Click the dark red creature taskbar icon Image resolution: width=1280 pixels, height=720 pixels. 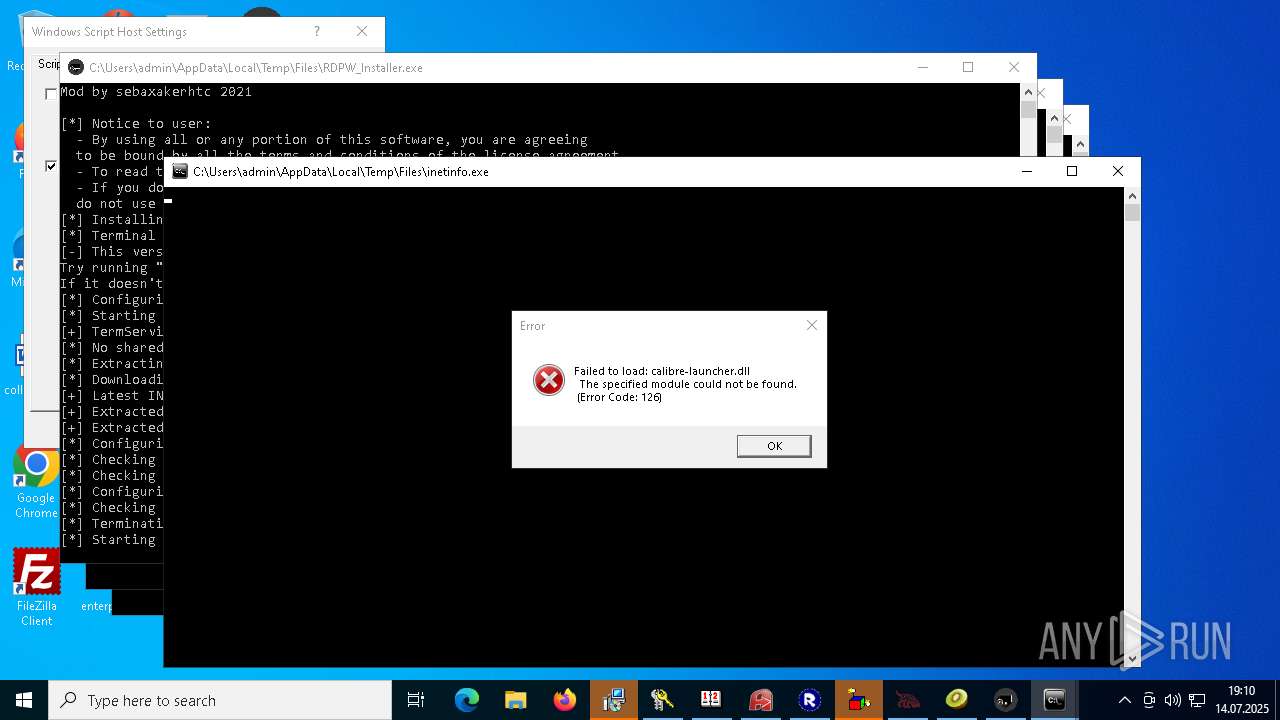click(x=907, y=700)
